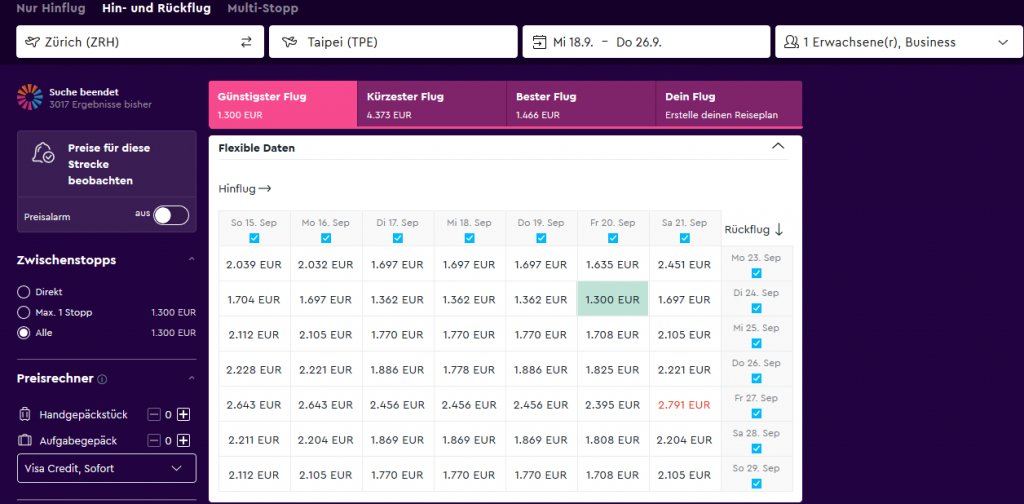
Task: Select the Alle stops option
Action: [24, 333]
